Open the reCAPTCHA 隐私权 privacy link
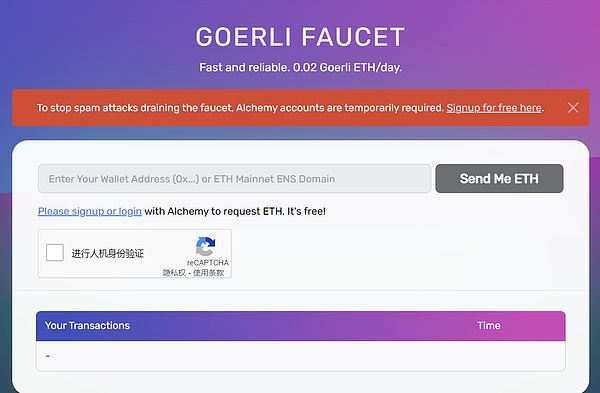This screenshot has height=393, width=600. [x=174, y=272]
